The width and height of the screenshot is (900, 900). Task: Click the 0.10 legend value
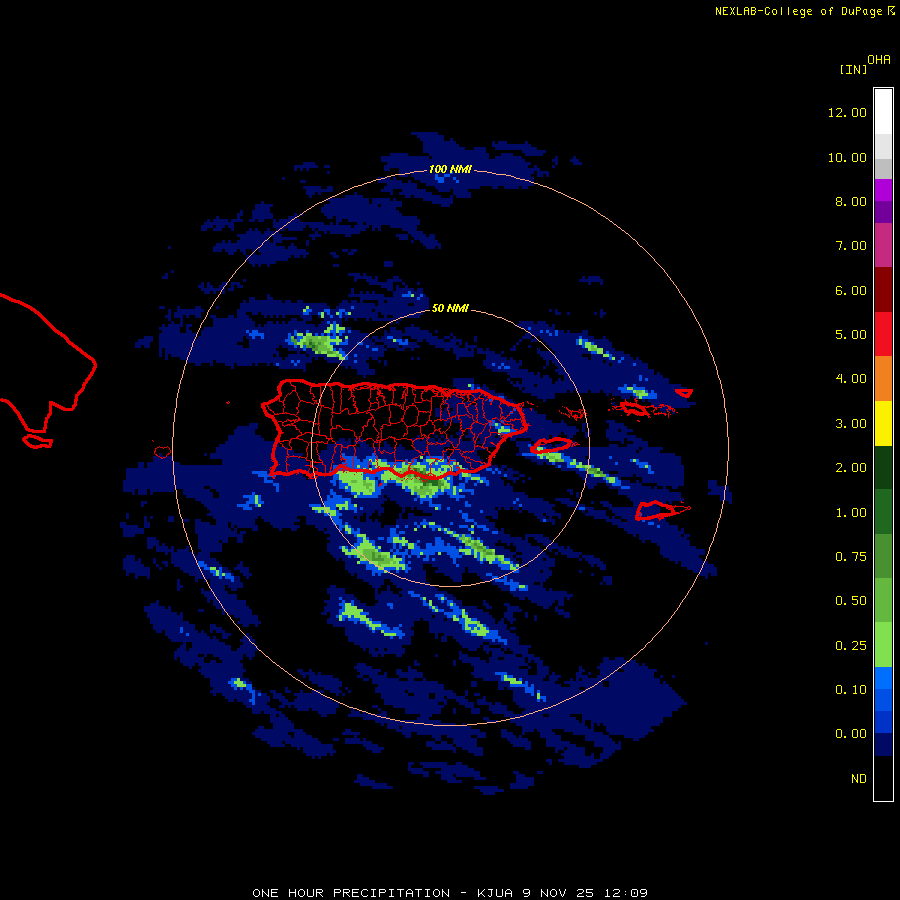pos(851,690)
